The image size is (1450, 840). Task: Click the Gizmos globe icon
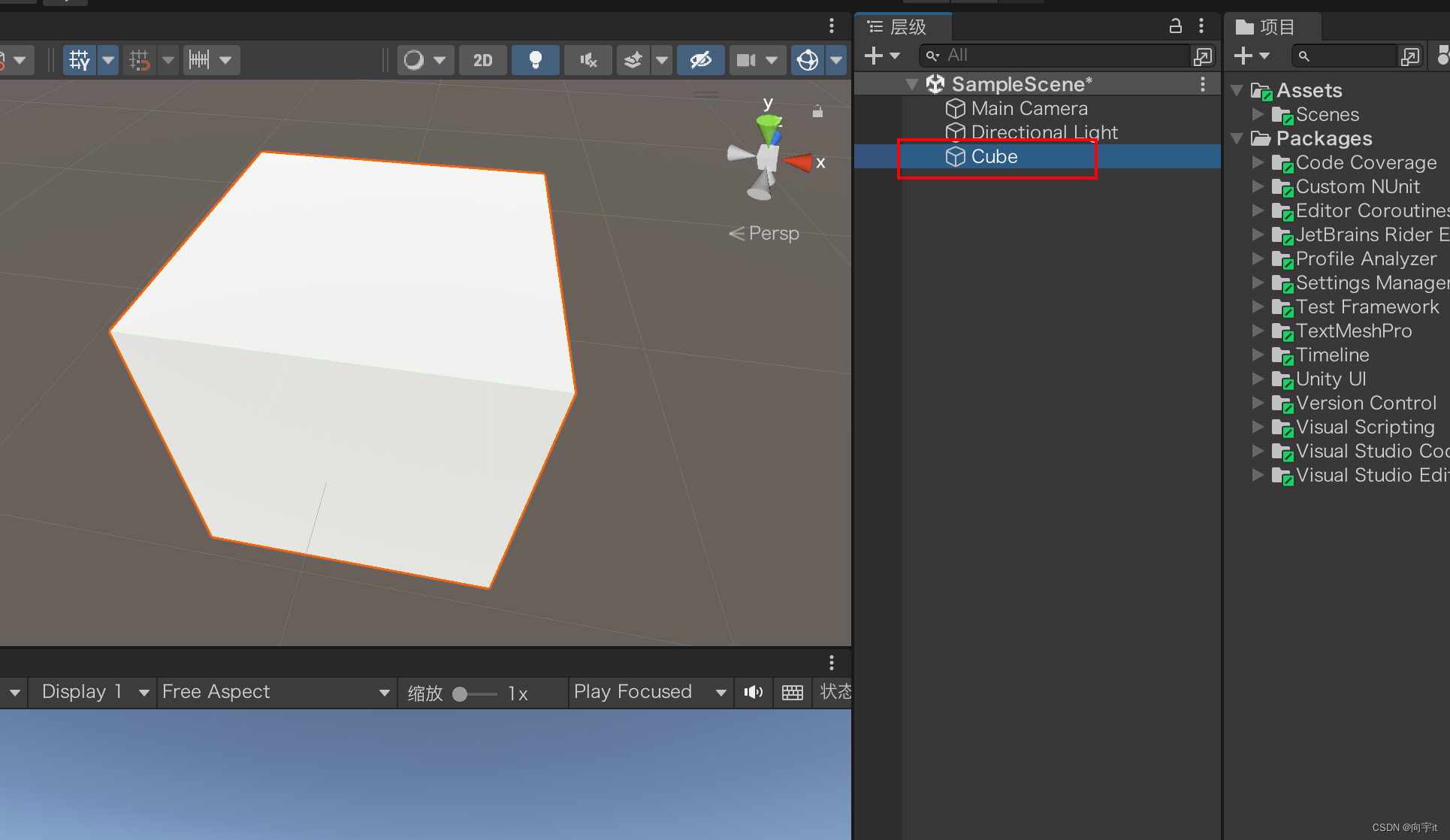point(808,60)
